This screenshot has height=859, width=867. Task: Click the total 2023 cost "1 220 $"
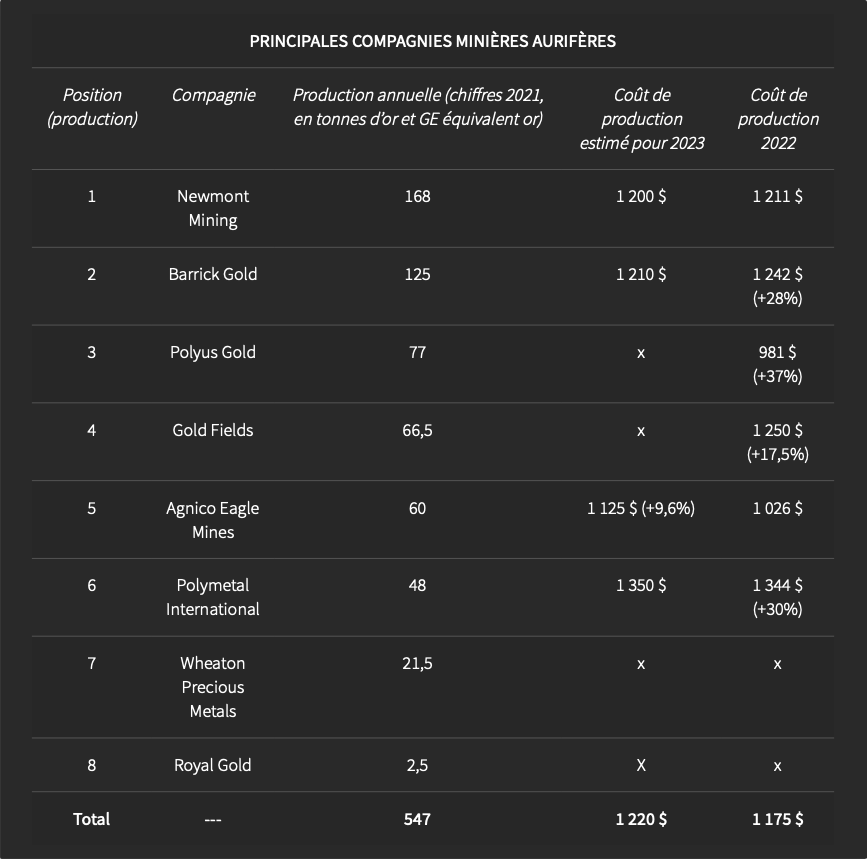641,819
